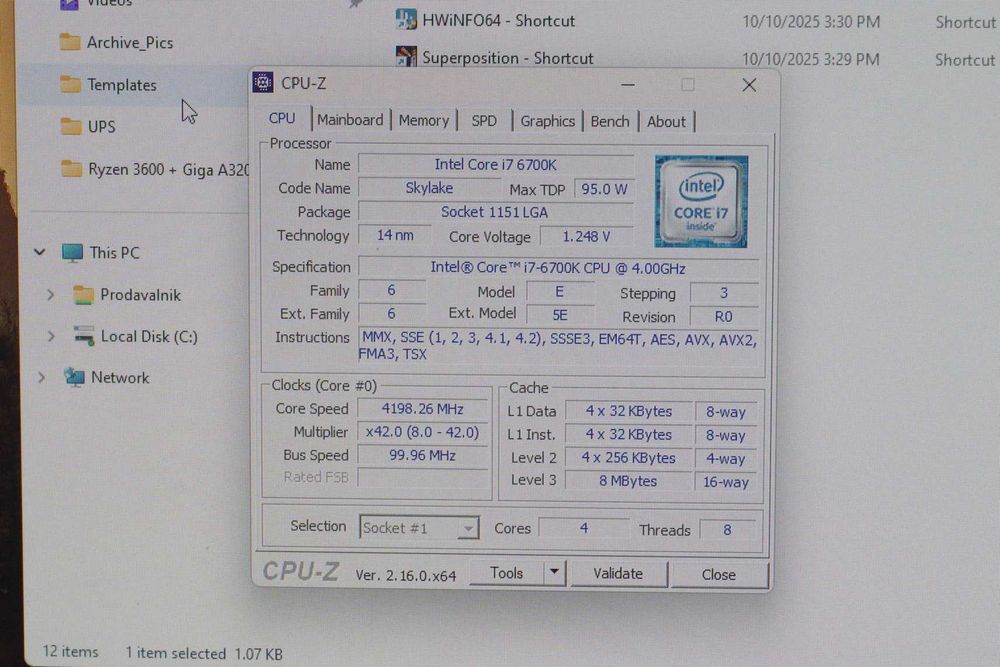Open the Templates folder in sidebar
The width and height of the screenshot is (1000, 667).
click(x=122, y=85)
